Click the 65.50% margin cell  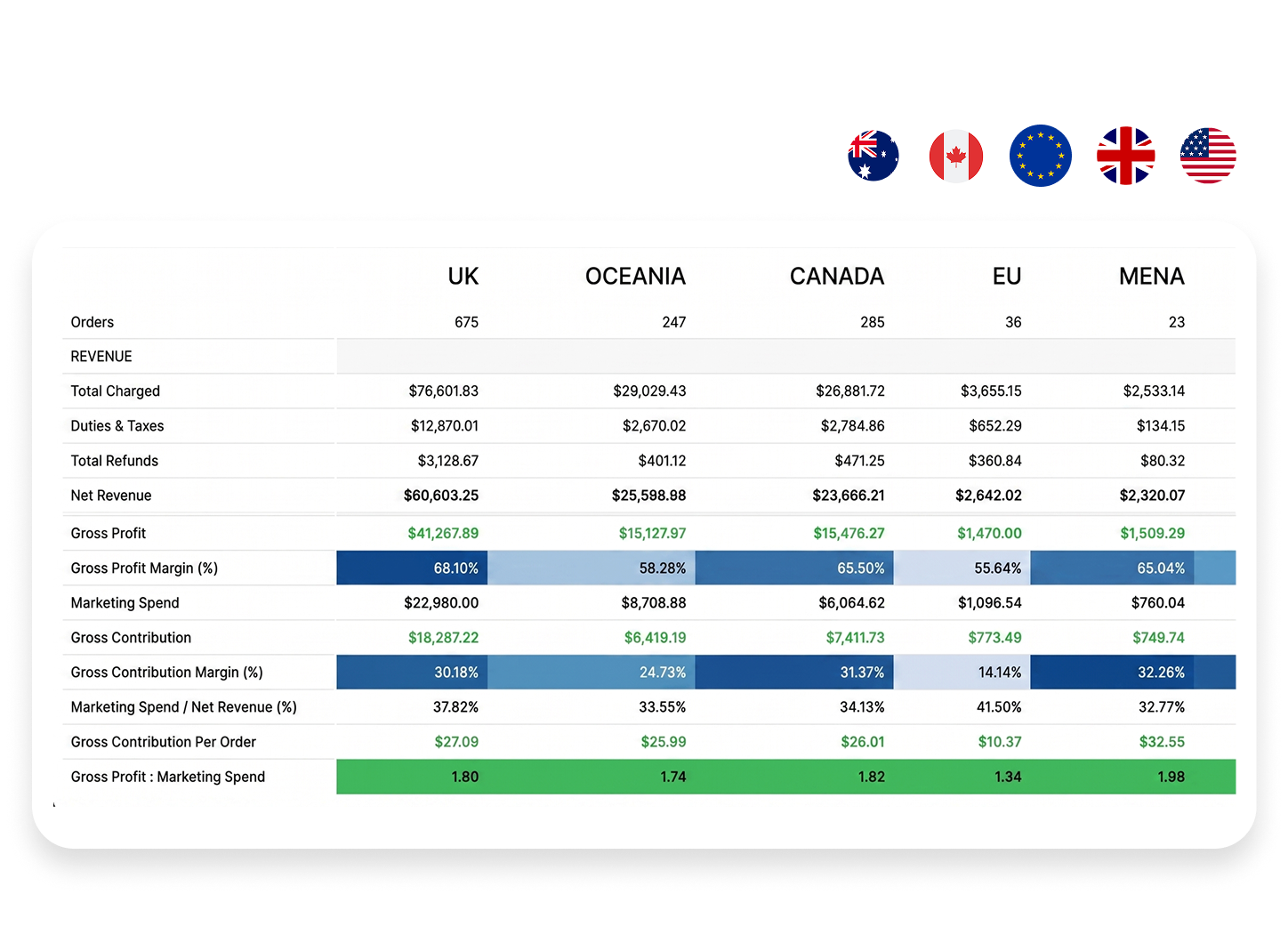(x=794, y=568)
